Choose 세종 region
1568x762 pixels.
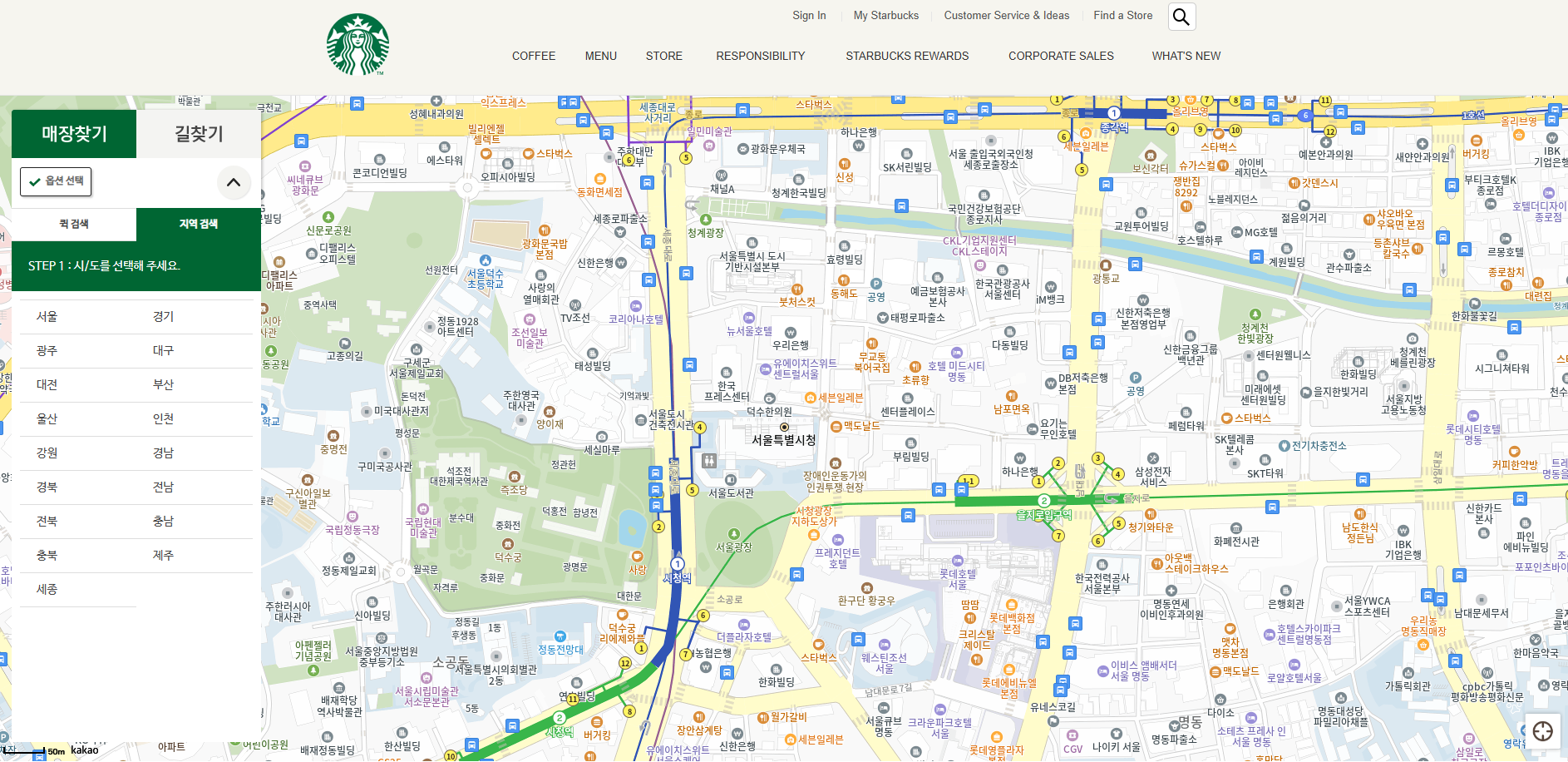[47, 590]
